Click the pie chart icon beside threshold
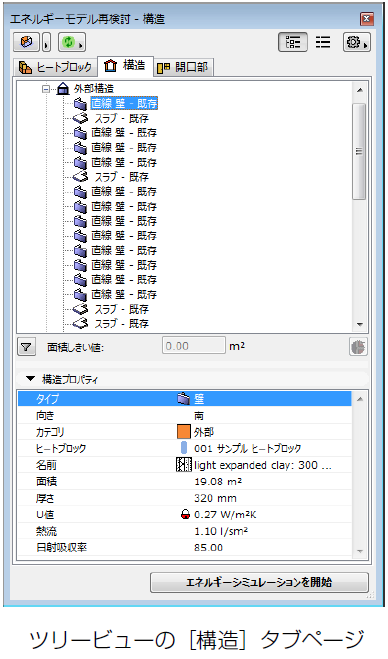Screen dimensions: 388x659 [358, 347]
